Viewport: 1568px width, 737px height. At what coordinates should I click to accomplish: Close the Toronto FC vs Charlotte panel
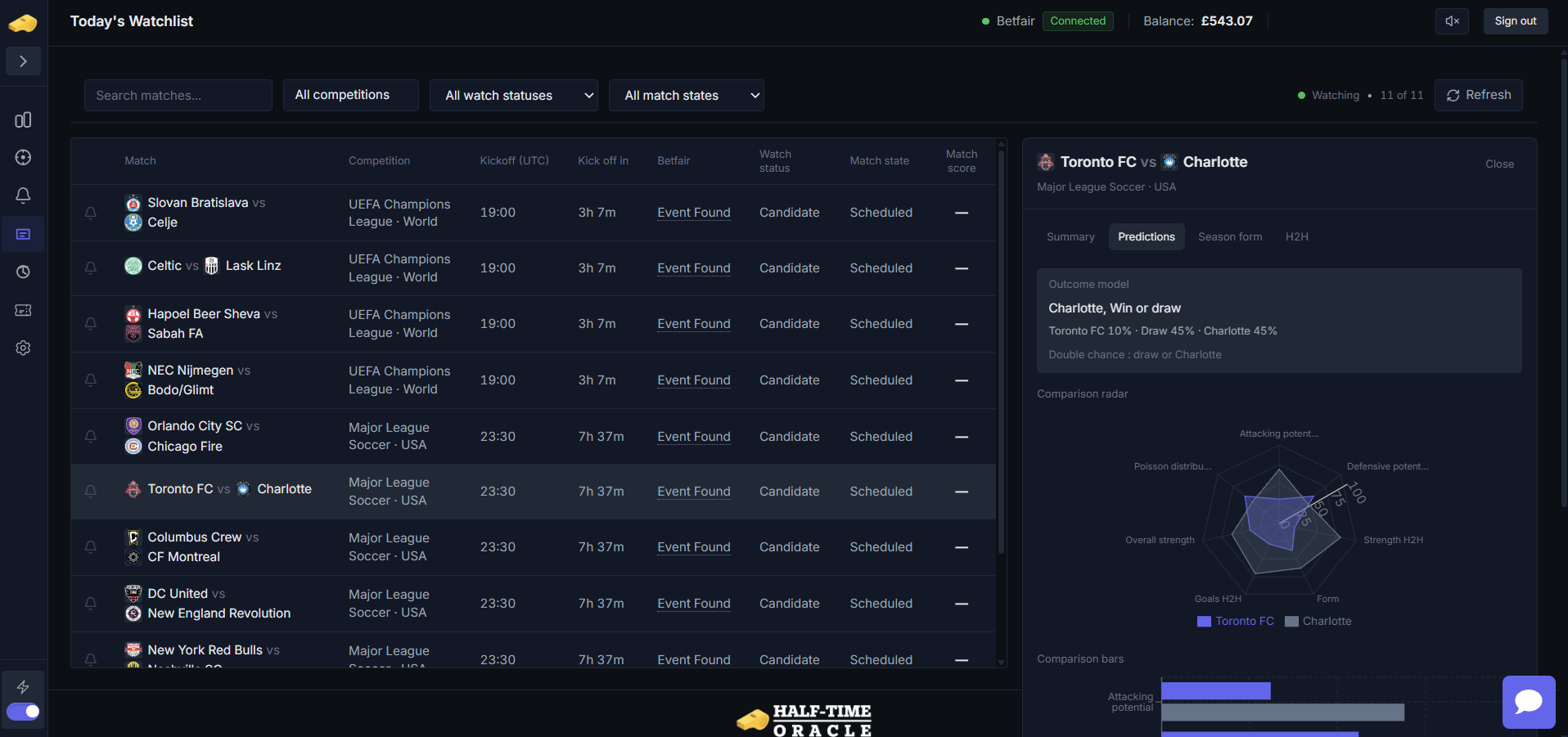(1500, 164)
